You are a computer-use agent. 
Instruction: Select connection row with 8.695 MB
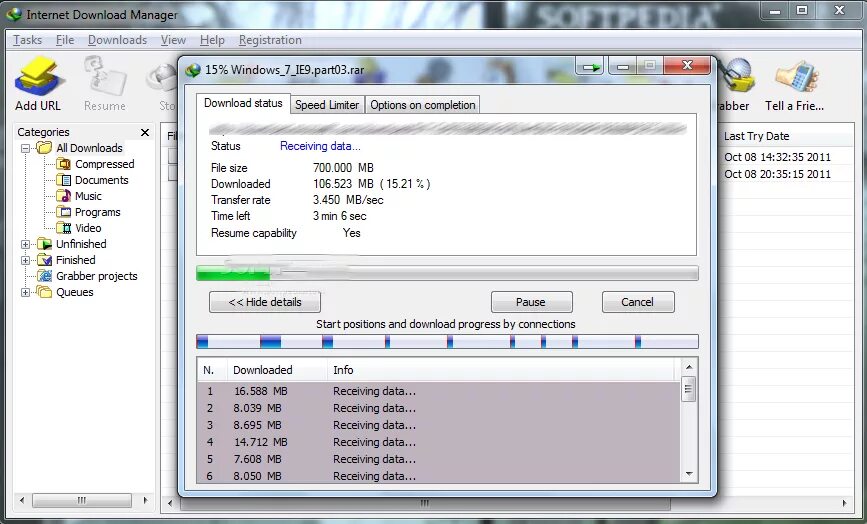coord(438,425)
